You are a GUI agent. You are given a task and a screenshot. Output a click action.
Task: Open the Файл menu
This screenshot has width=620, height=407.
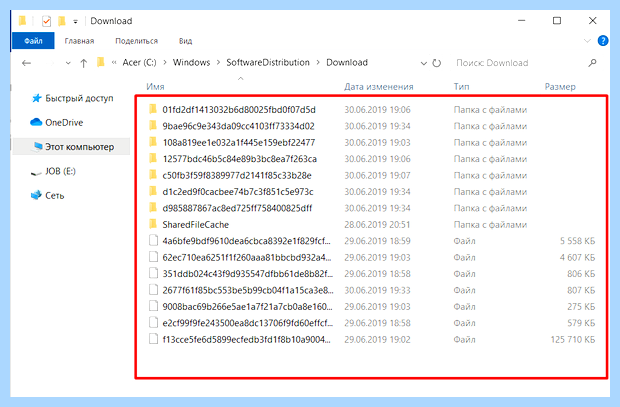[x=33, y=41]
